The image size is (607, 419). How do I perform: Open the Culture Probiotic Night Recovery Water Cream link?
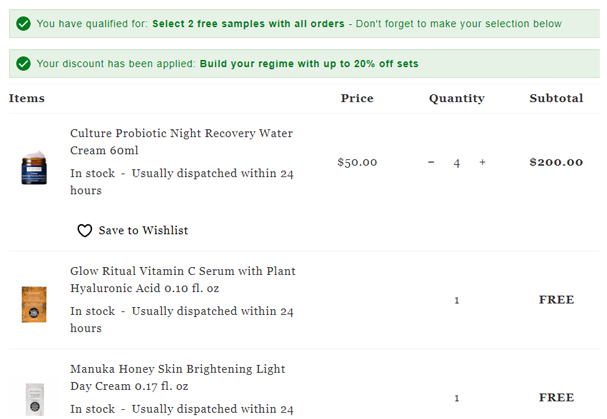pos(181,141)
